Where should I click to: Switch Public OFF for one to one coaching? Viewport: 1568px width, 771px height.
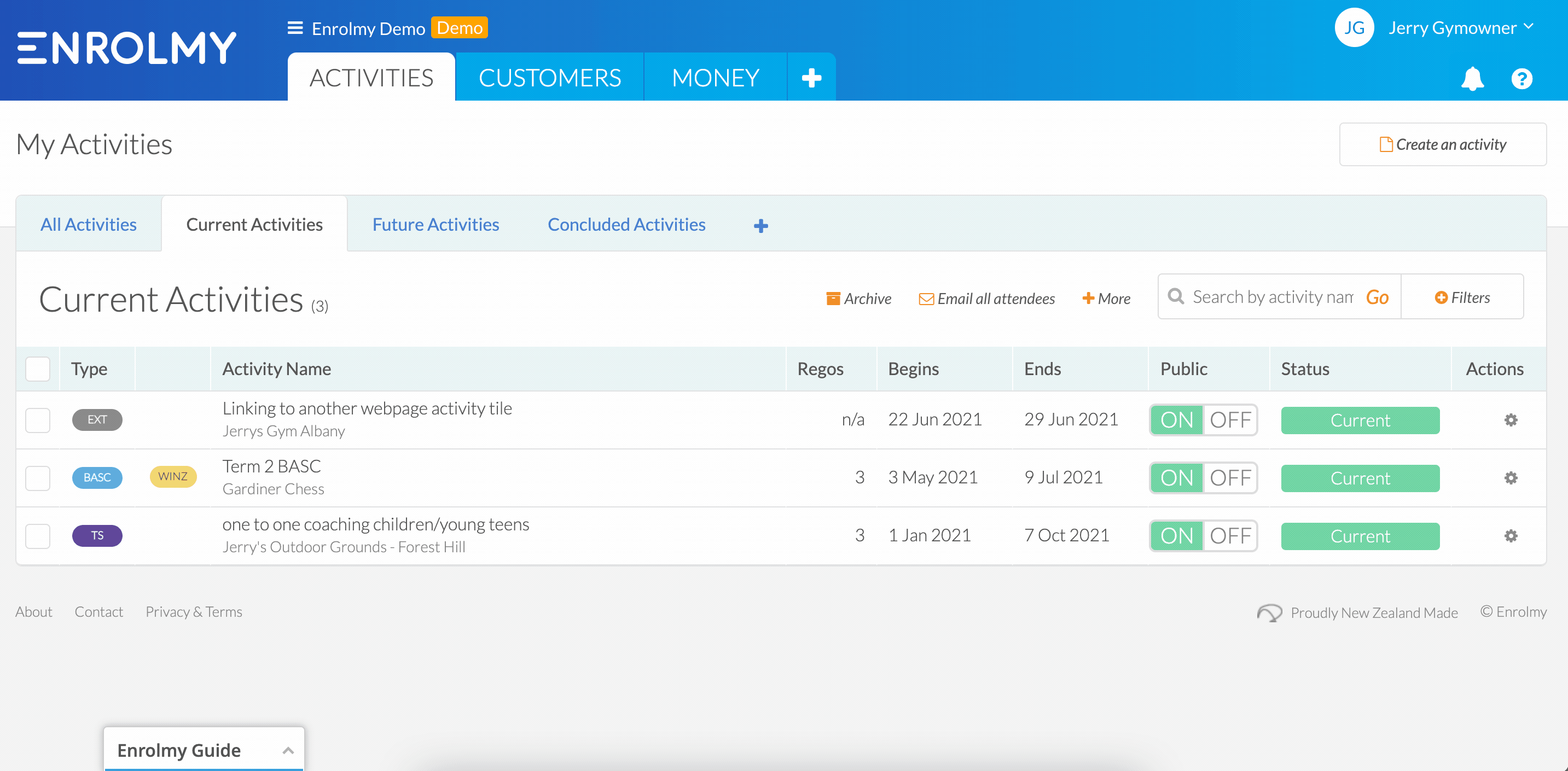point(1230,535)
